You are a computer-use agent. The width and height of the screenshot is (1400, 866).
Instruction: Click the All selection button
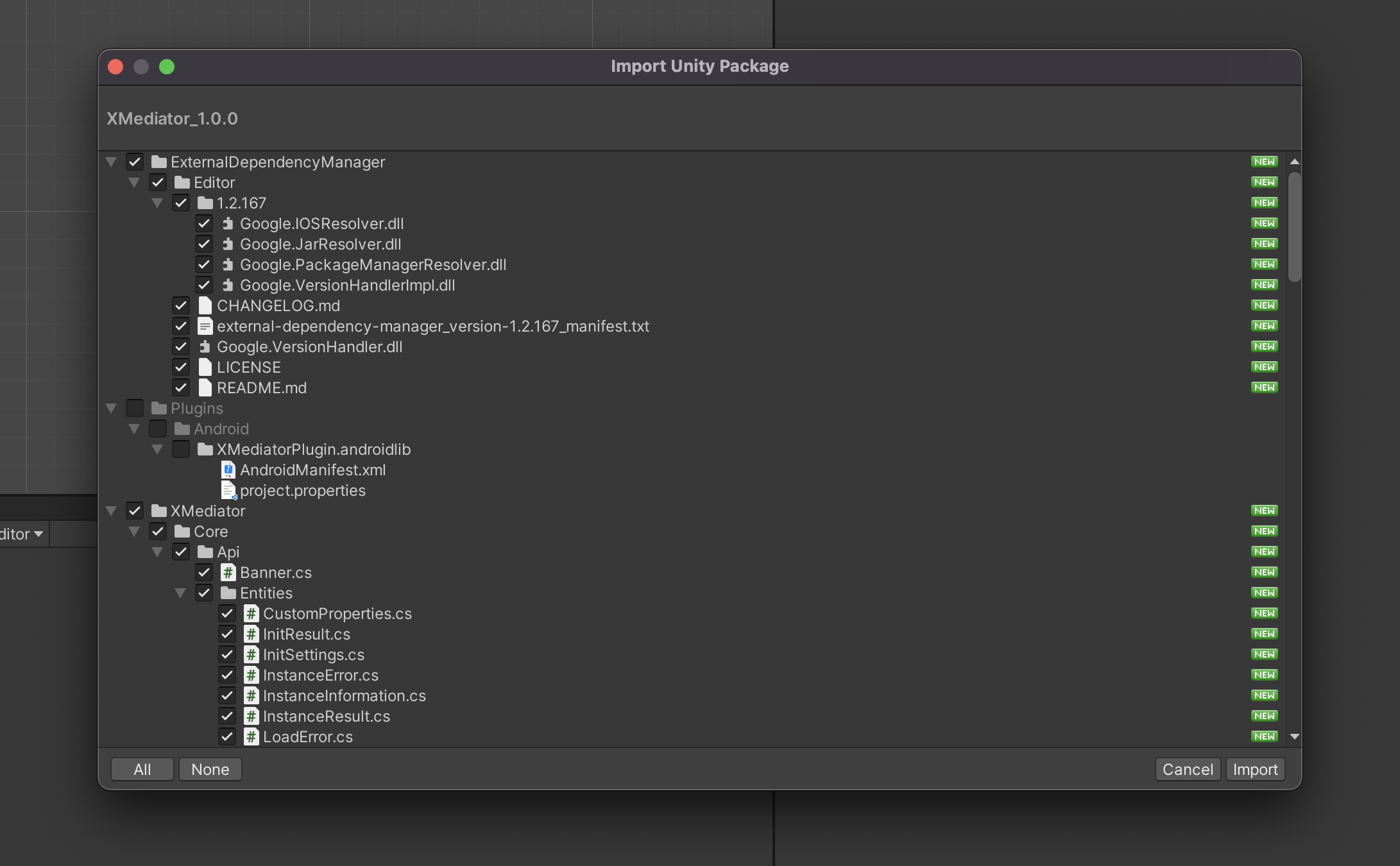coord(142,770)
